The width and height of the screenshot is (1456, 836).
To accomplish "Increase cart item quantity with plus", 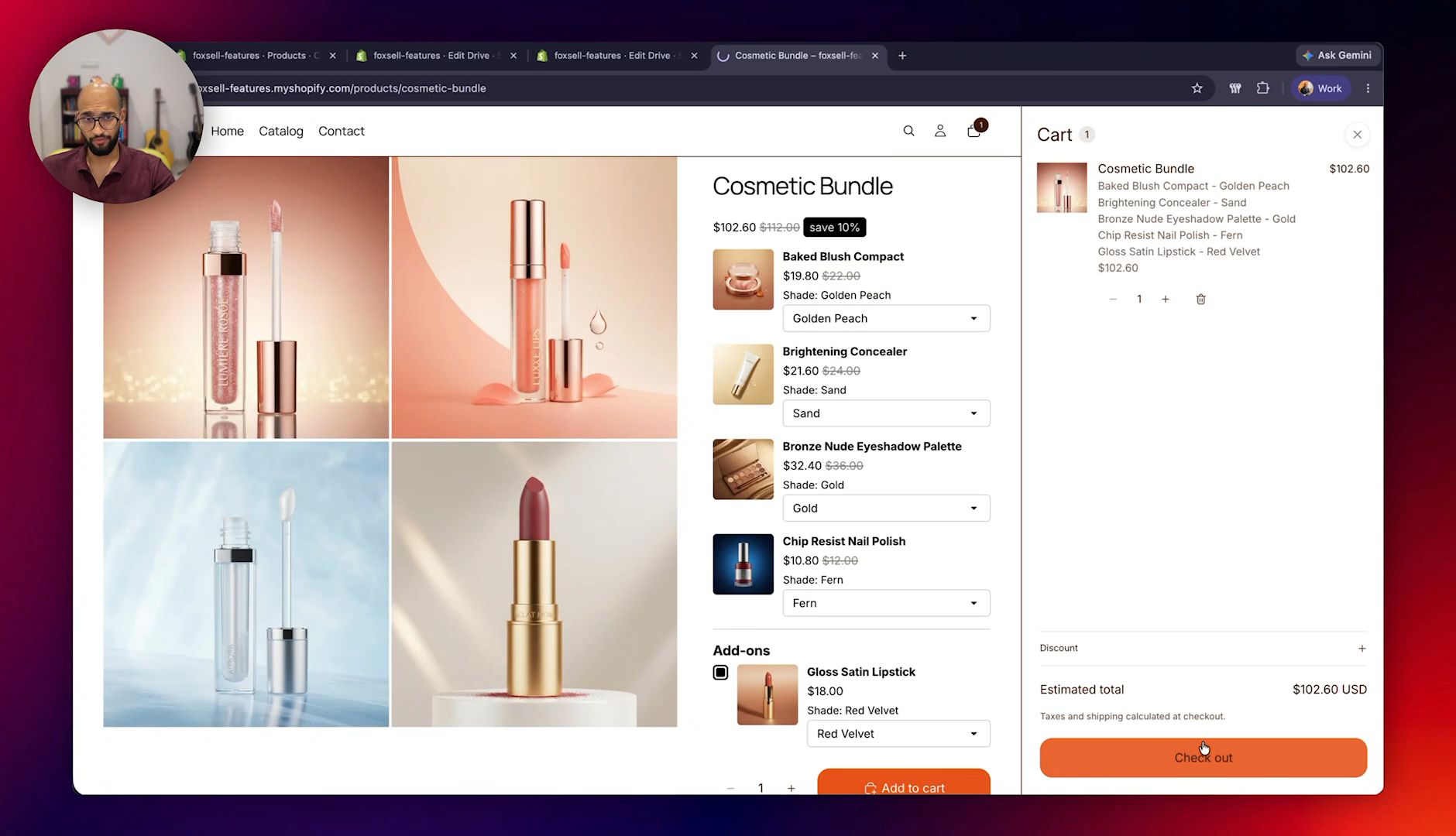I will click(1165, 299).
